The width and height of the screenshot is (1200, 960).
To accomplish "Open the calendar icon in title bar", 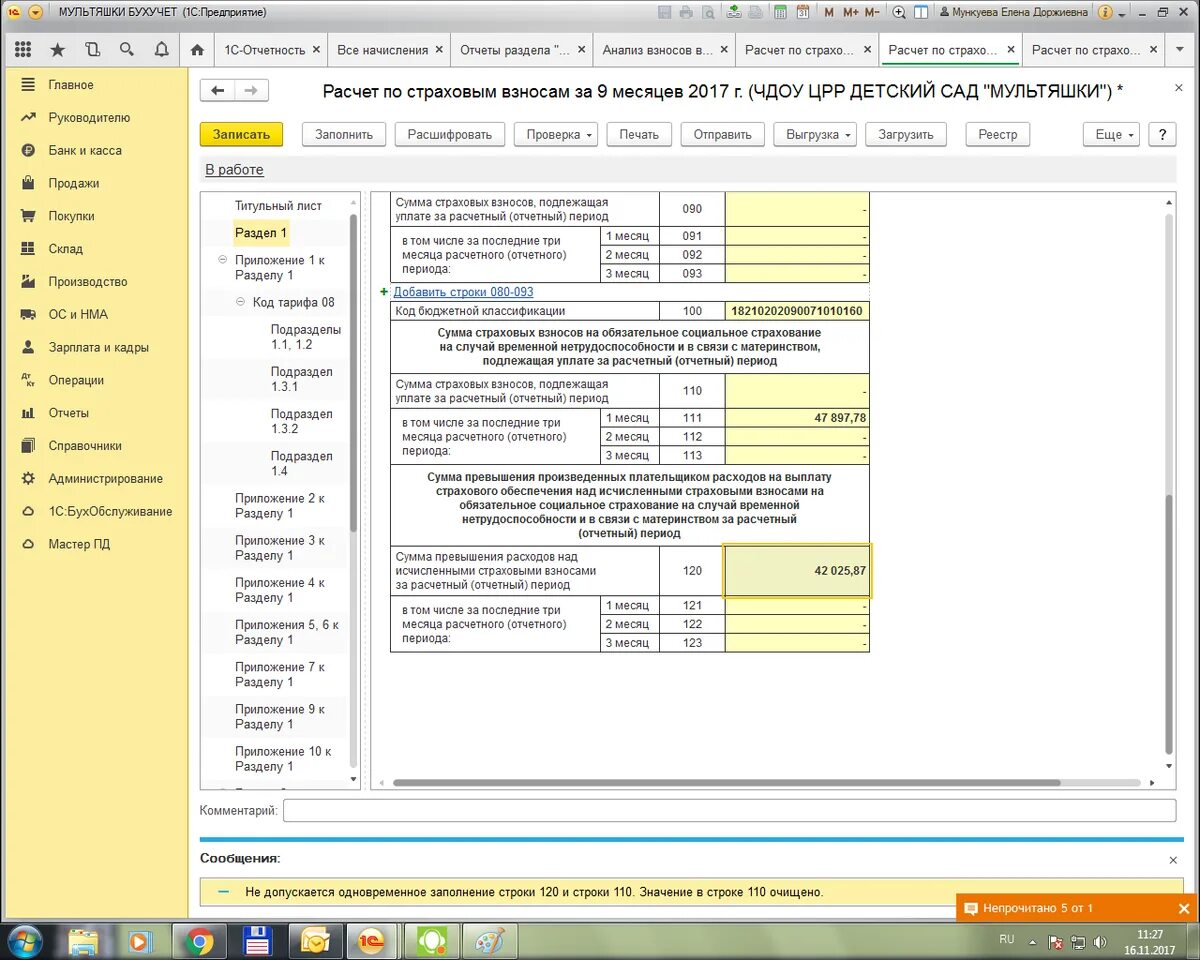I will tap(803, 12).
